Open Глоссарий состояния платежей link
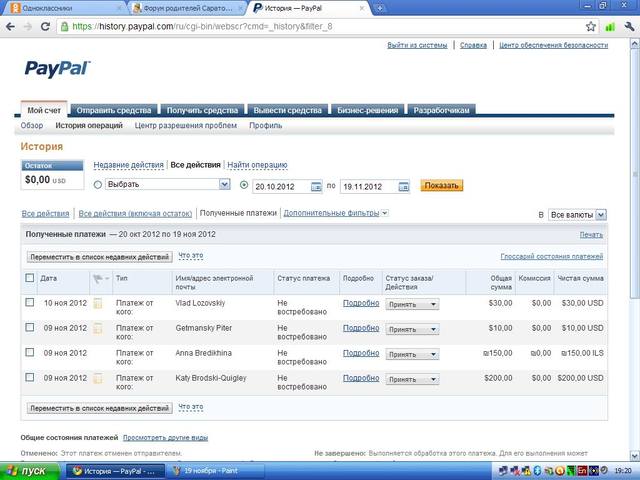 (551, 256)
